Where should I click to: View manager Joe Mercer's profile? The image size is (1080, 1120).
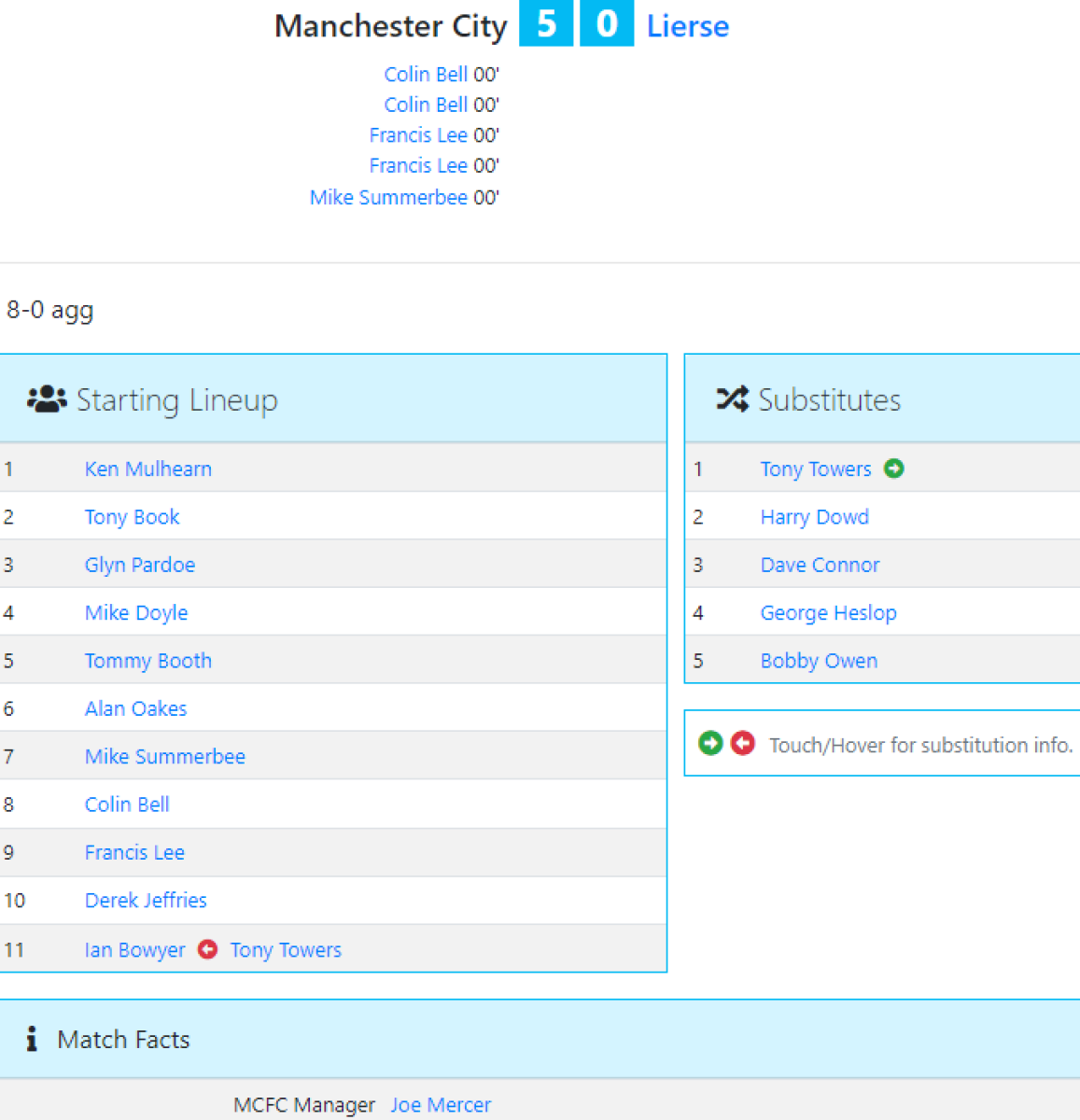pyautogui.click(x=440, y=1105)
